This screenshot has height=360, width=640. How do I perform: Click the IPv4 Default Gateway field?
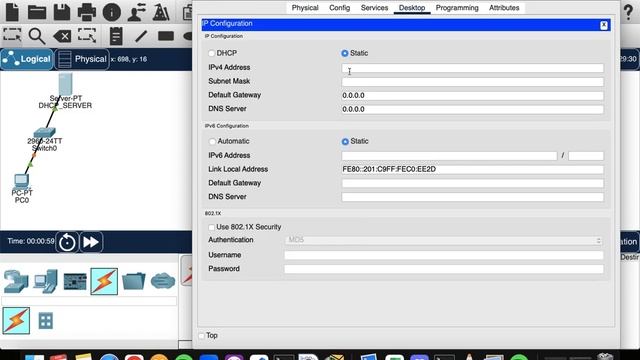click(x=472, y=96)
